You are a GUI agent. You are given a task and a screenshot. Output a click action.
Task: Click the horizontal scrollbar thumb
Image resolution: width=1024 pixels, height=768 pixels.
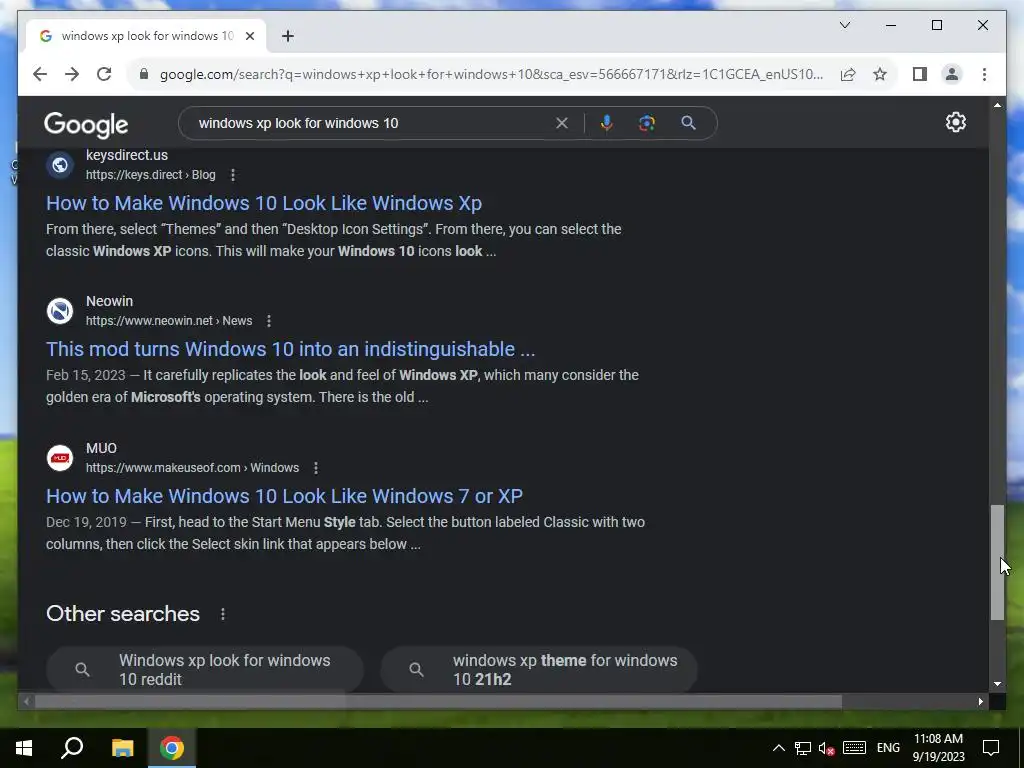pos(438,701)
